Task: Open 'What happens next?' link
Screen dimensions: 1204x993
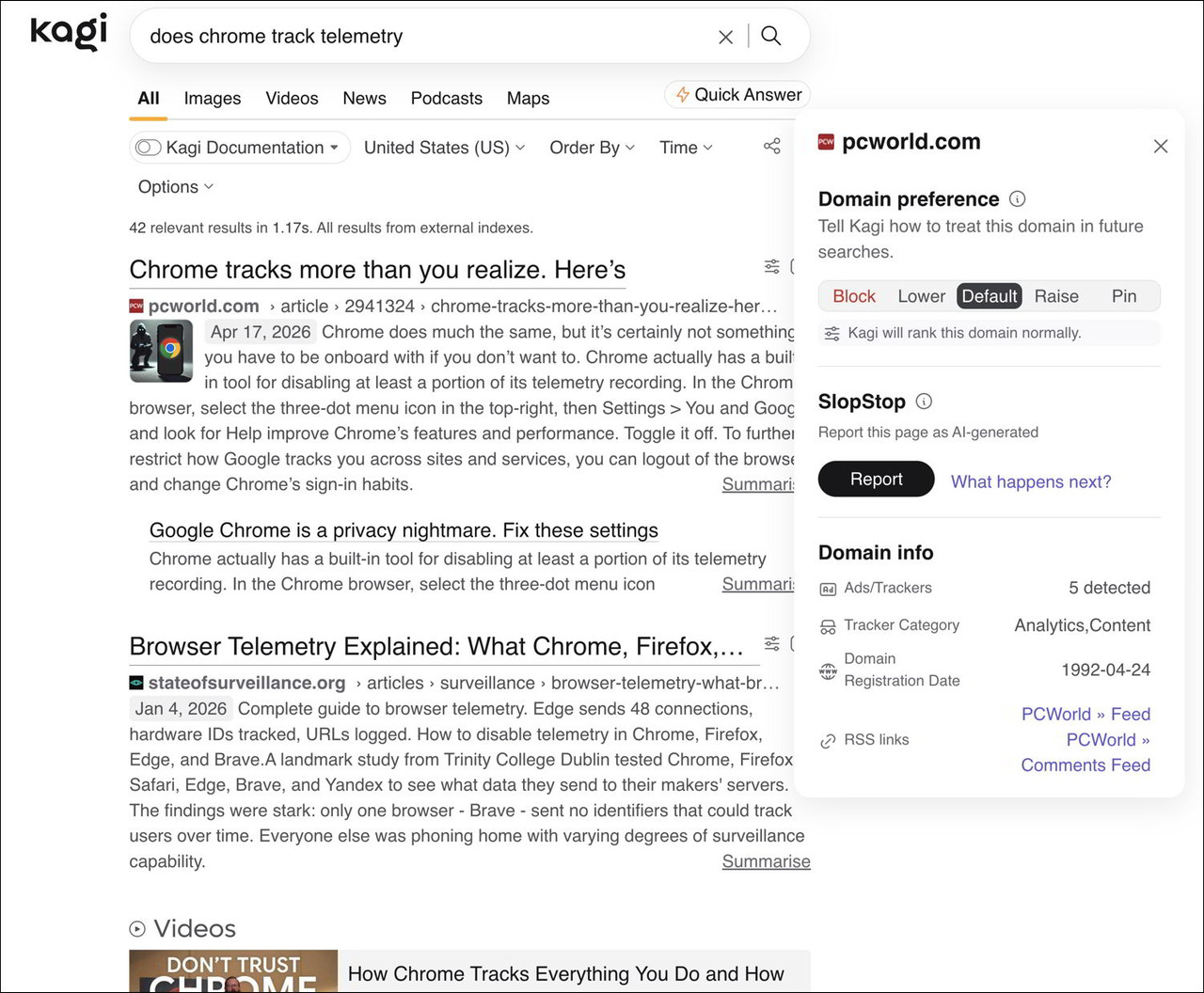Action: coord(1031,481)
